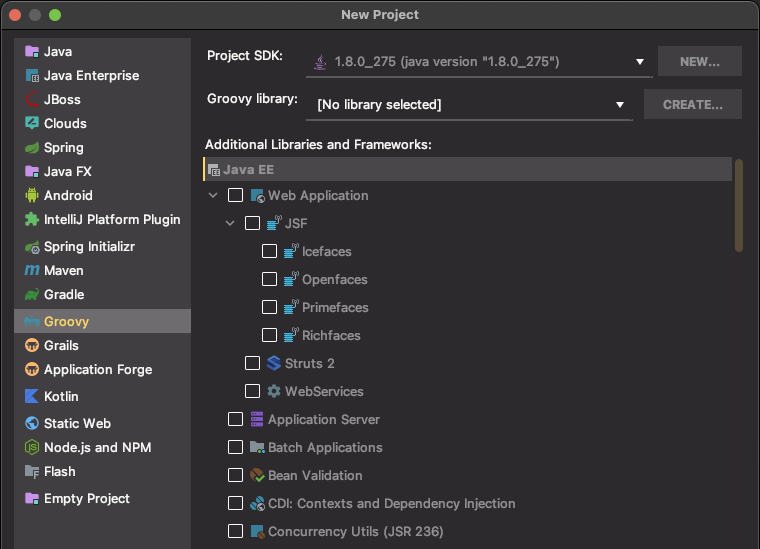Open the Project SDK dropdown arrow
This screenshot has height=549, width=760.
pos(640,62)
